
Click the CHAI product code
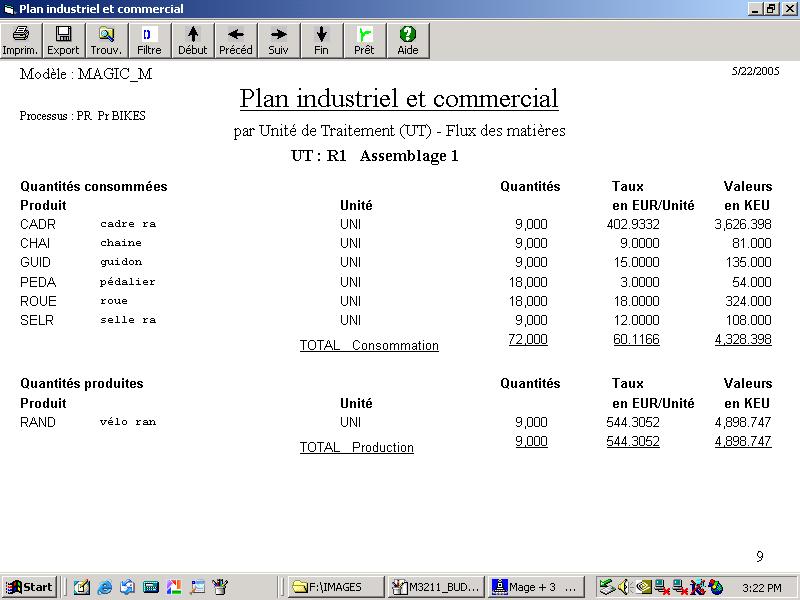[x=35, y=243]
